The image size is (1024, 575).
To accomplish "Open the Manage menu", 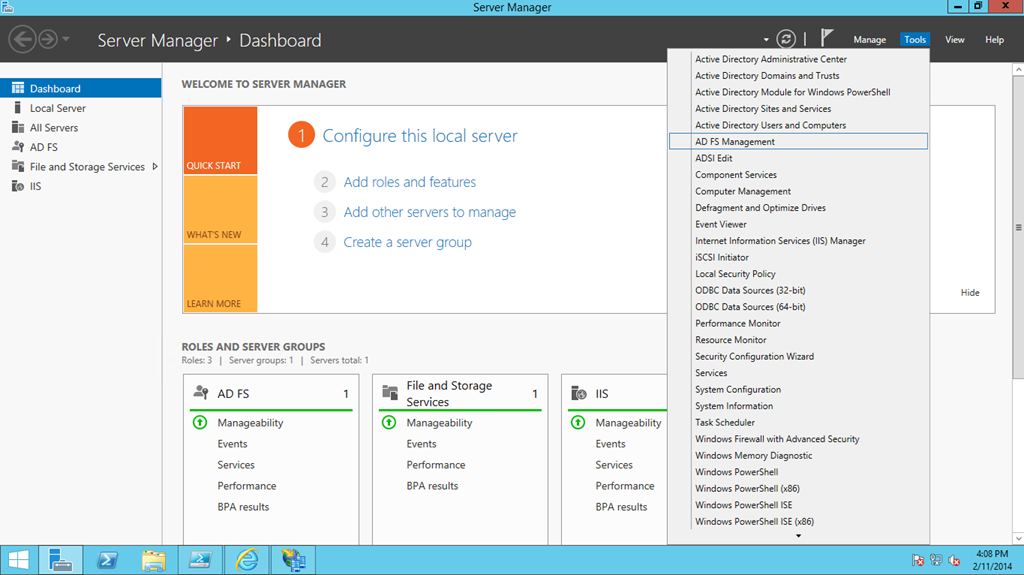I will coord(869,40).
